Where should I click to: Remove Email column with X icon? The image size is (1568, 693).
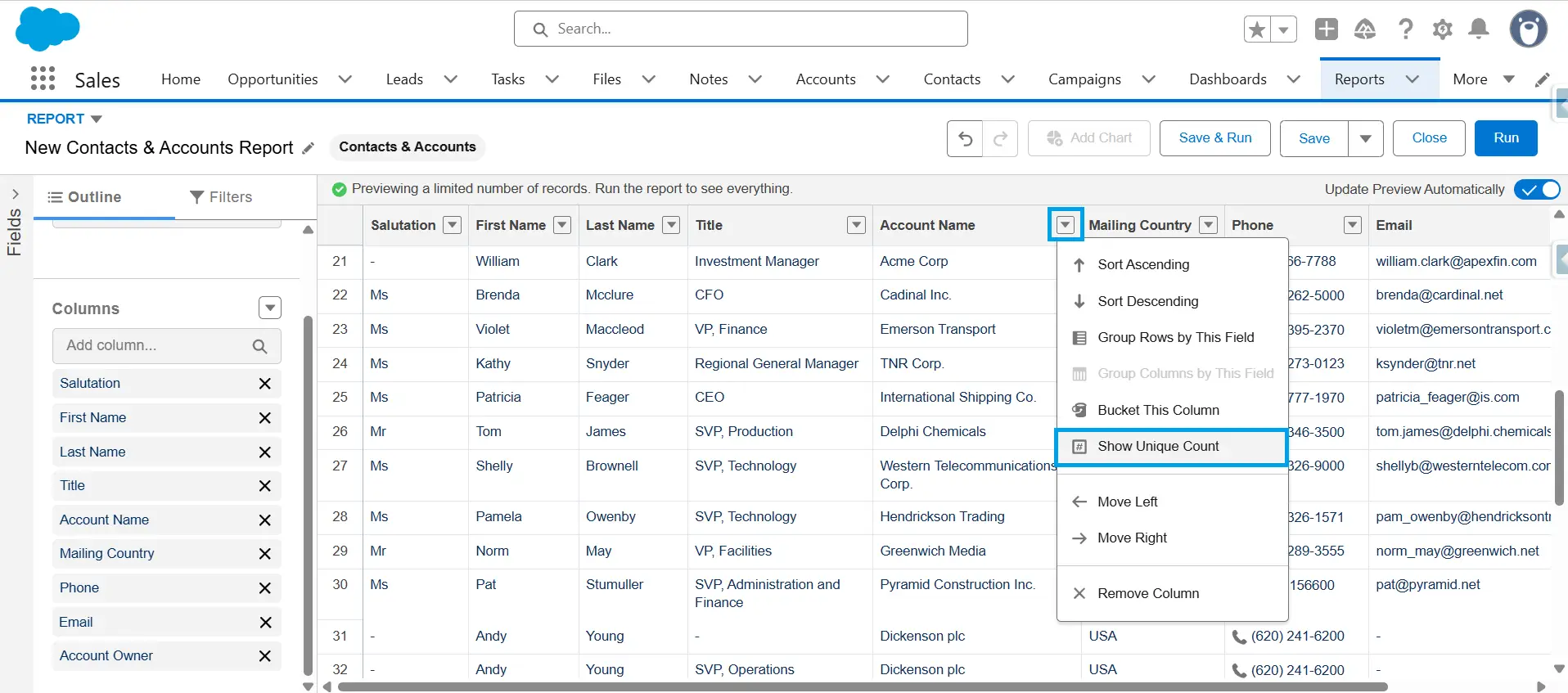point(264,623)
